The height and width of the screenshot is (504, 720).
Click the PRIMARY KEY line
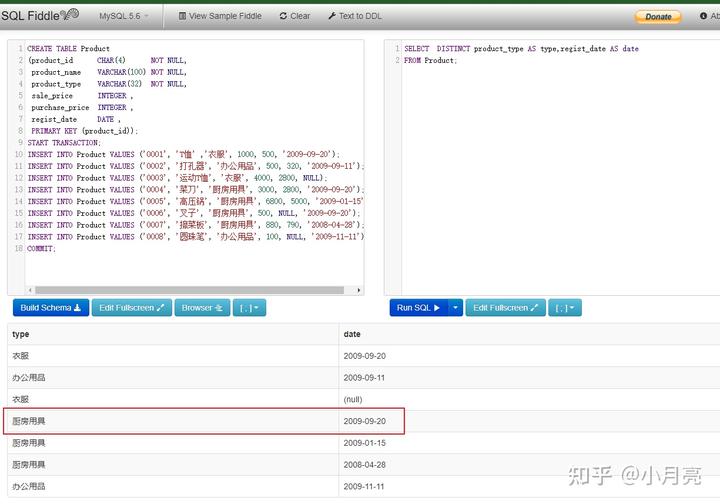pyautogui.click(x=84, y=131)
